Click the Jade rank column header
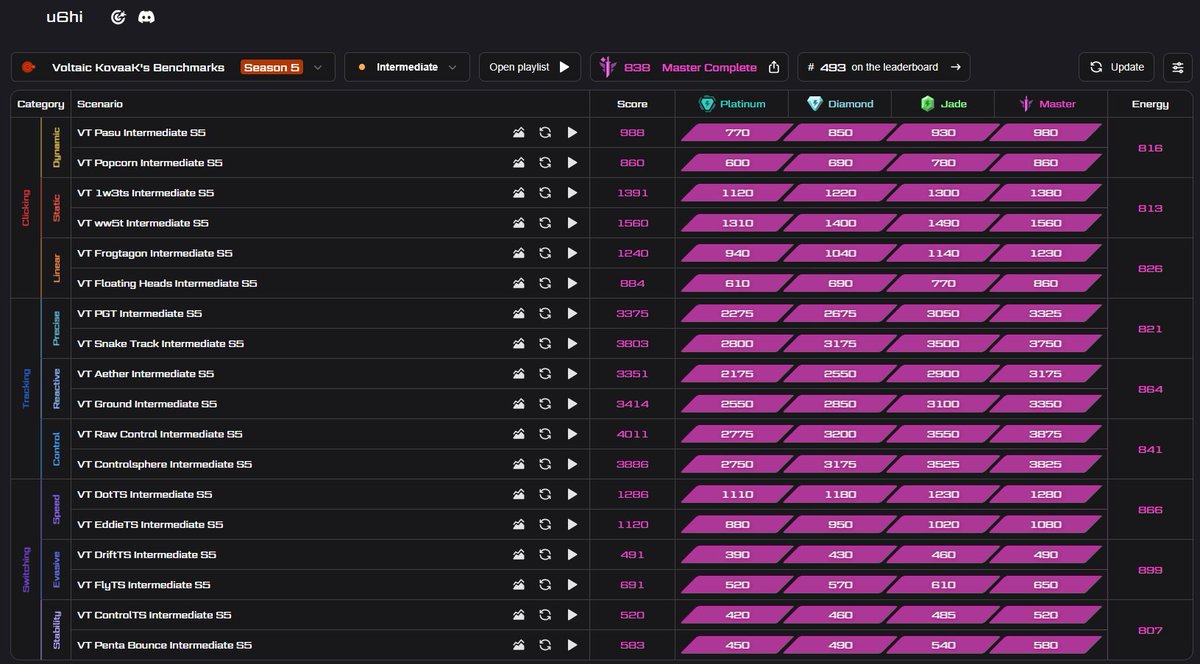The width and height of the screenshot is (1200, 664). point(944,104)
